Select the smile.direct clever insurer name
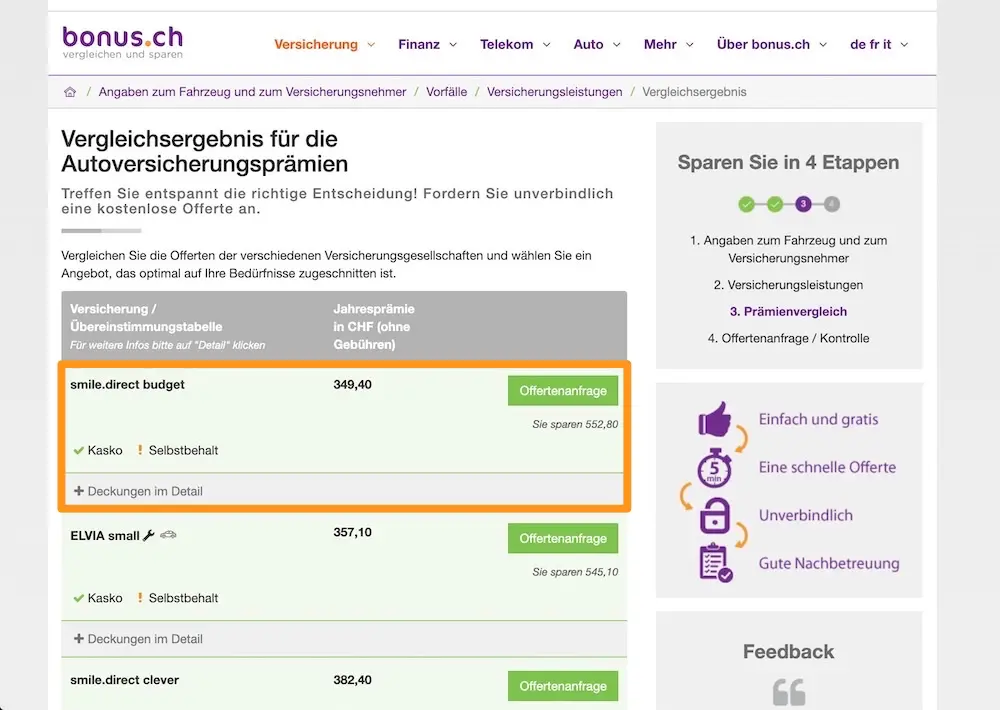1000x710 pixels. [x=124, y=680]
